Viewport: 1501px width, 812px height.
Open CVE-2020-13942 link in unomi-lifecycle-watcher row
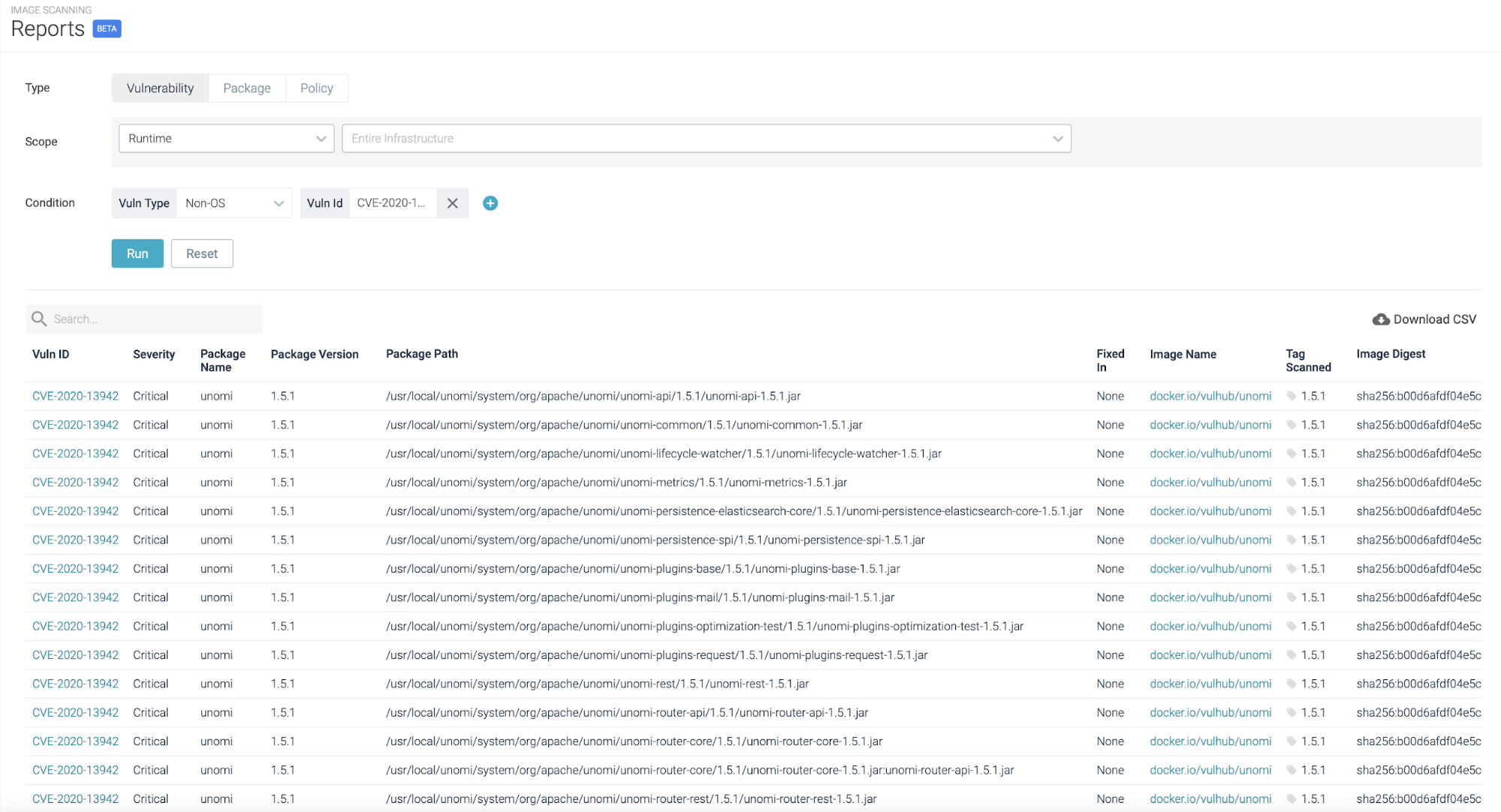(75, 454)
